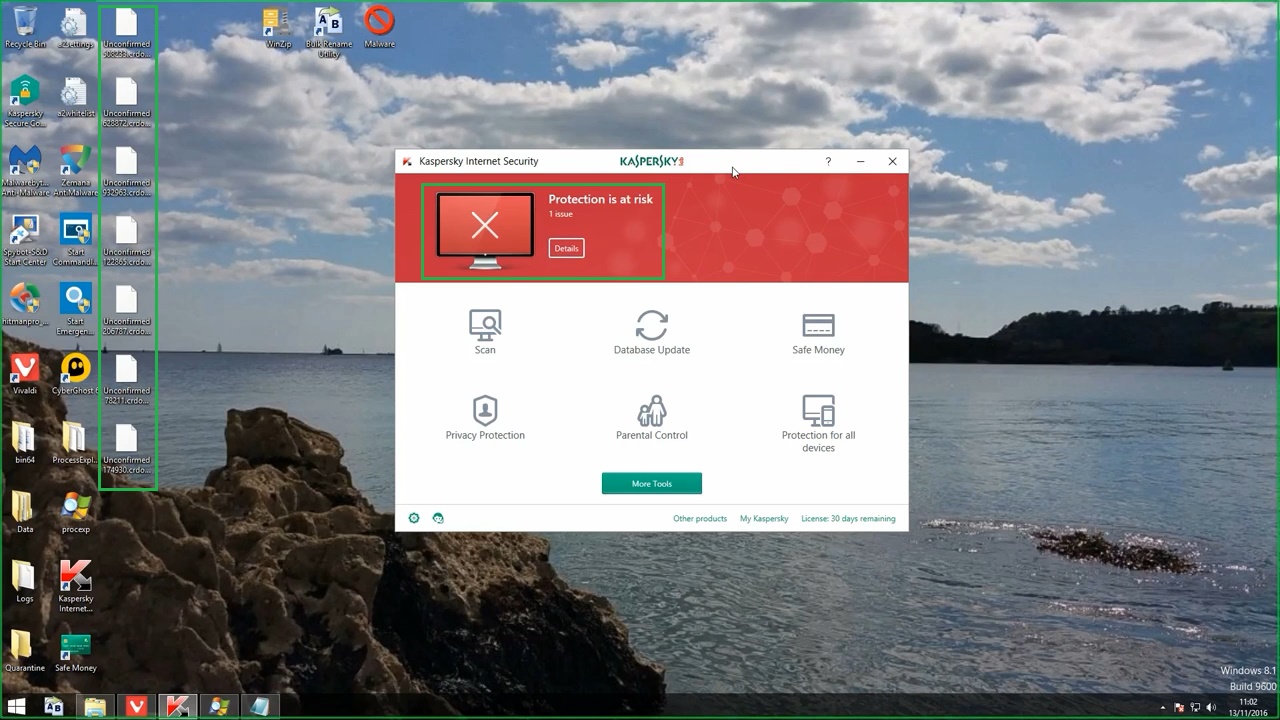Select the CyberGhost desktop shortcut

(x=75, y=374)
